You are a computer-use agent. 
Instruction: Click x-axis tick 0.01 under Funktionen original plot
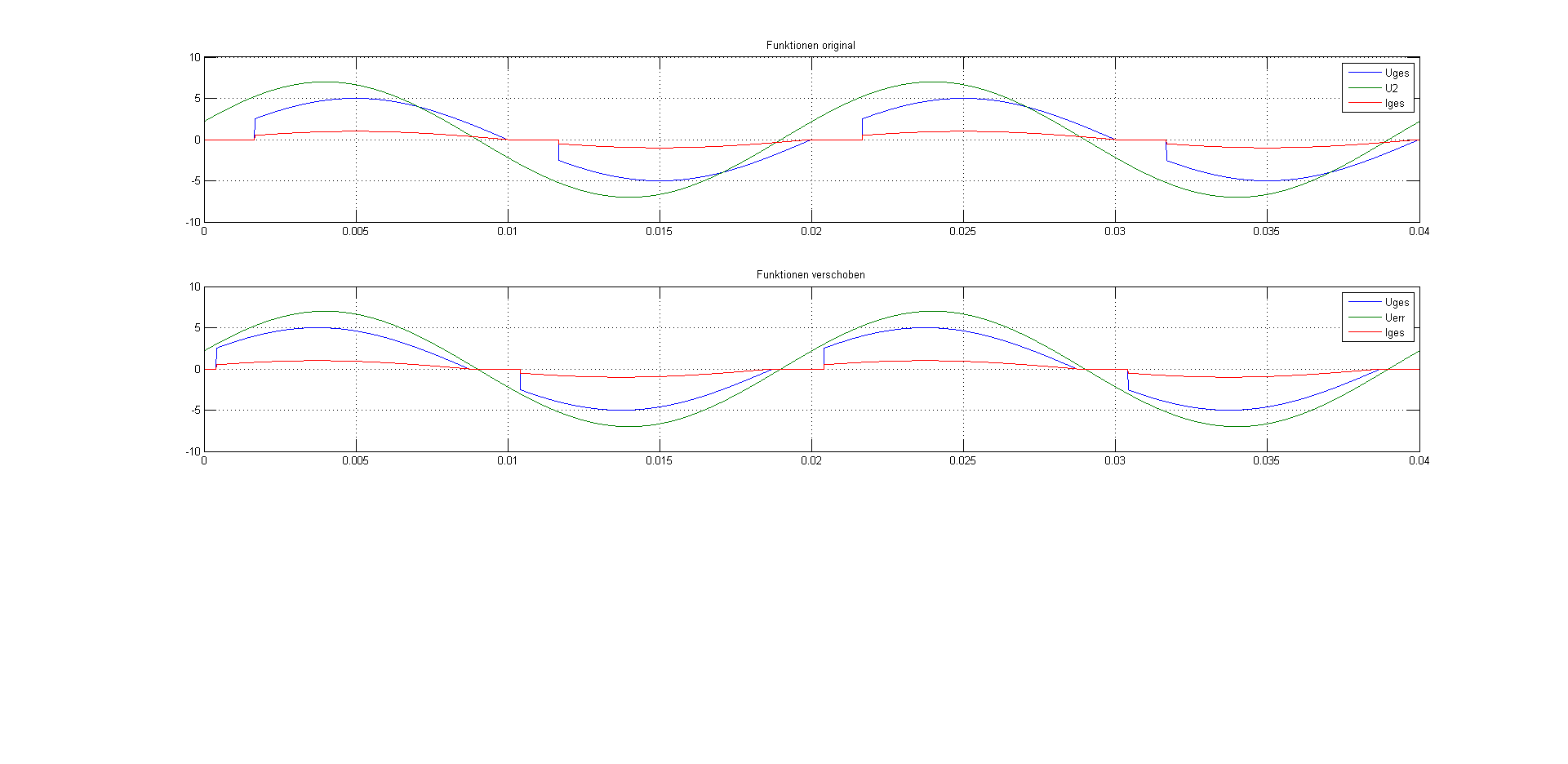pyautogui.click(x=508, y=232)
